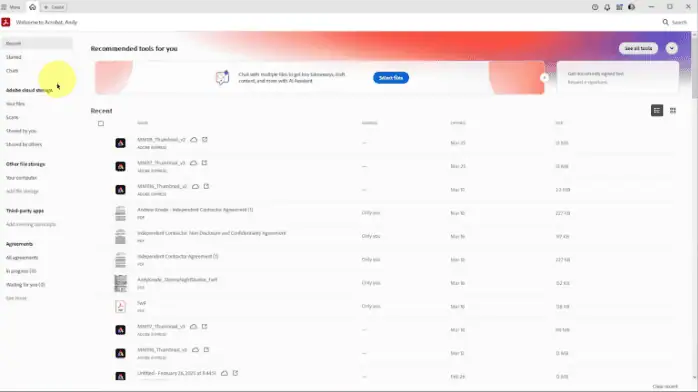698x392 pixels.
Task: Click the See all tools button
Action: point(638,48)
